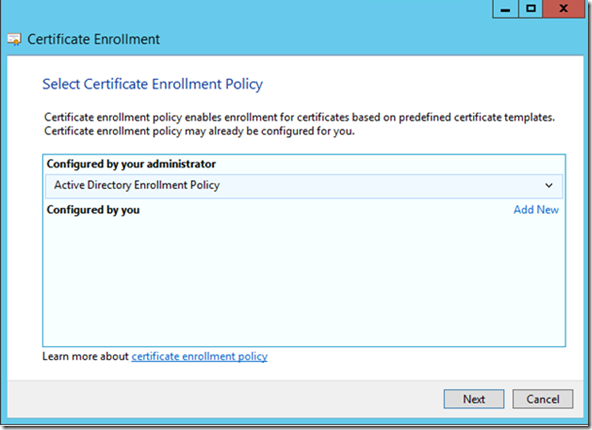Viewport: 592px width, 430px height.
Task: Click Next to continue enrollment
Action: tap(474, 399)
